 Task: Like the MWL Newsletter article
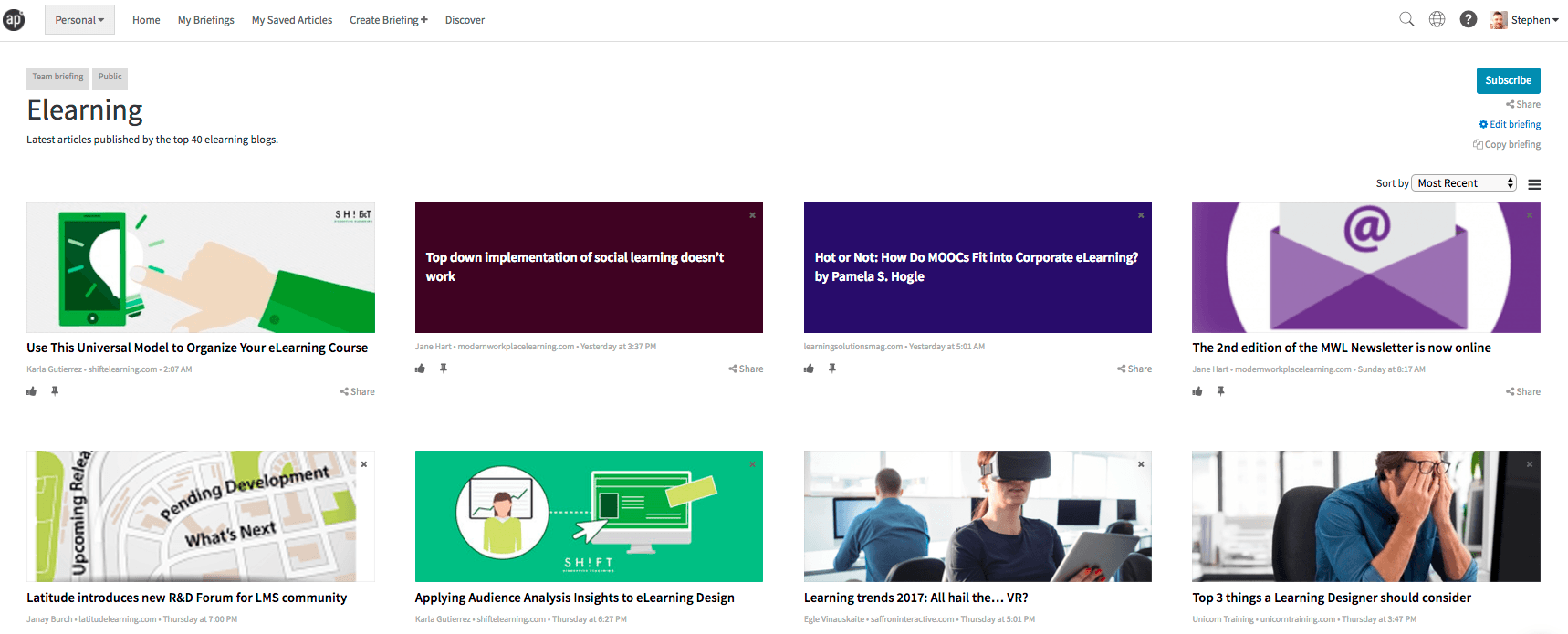[x=1197, y=391]
